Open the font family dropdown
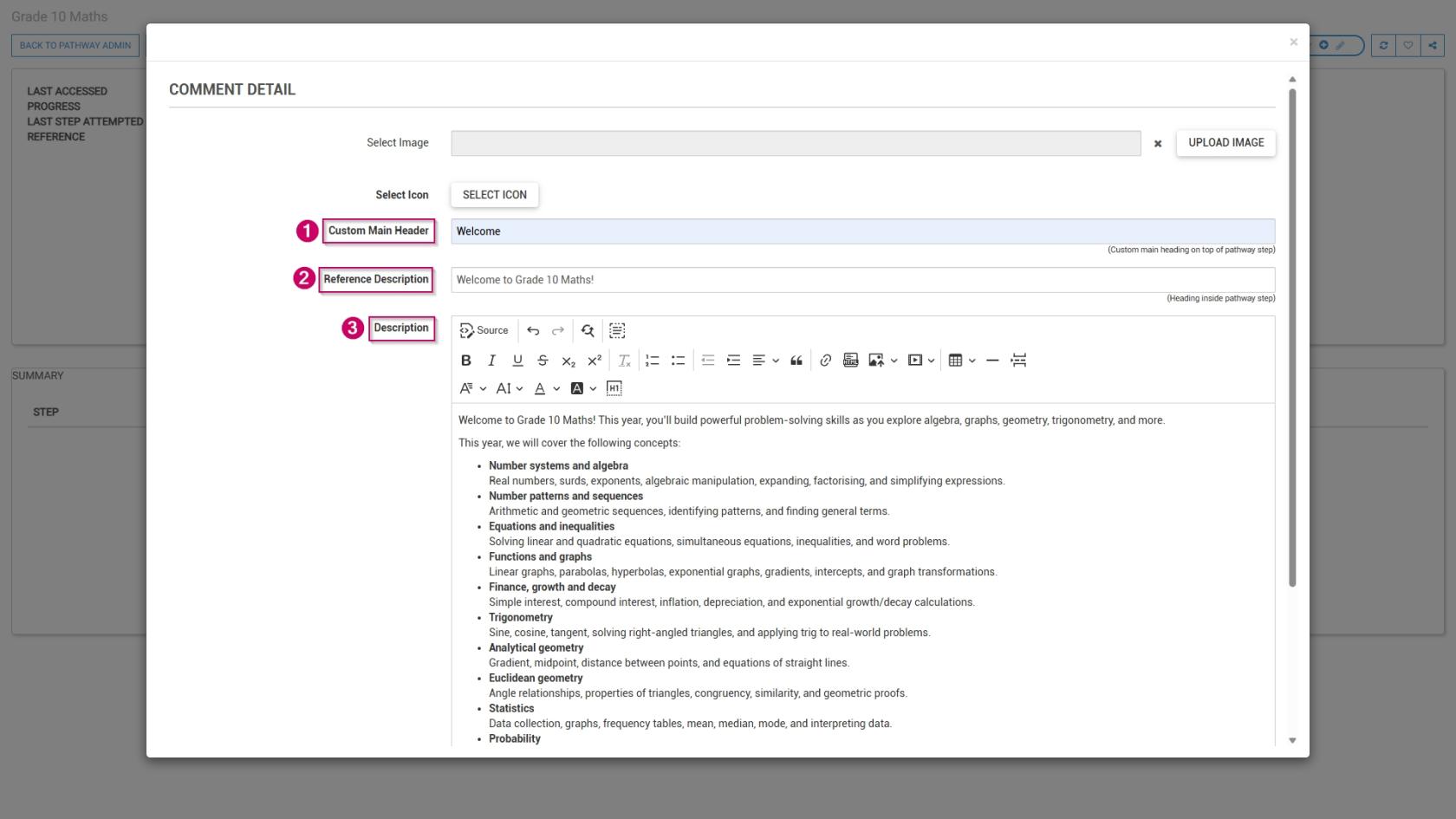1456x819 pixels. pyautogui.click(x=472, y=388)
